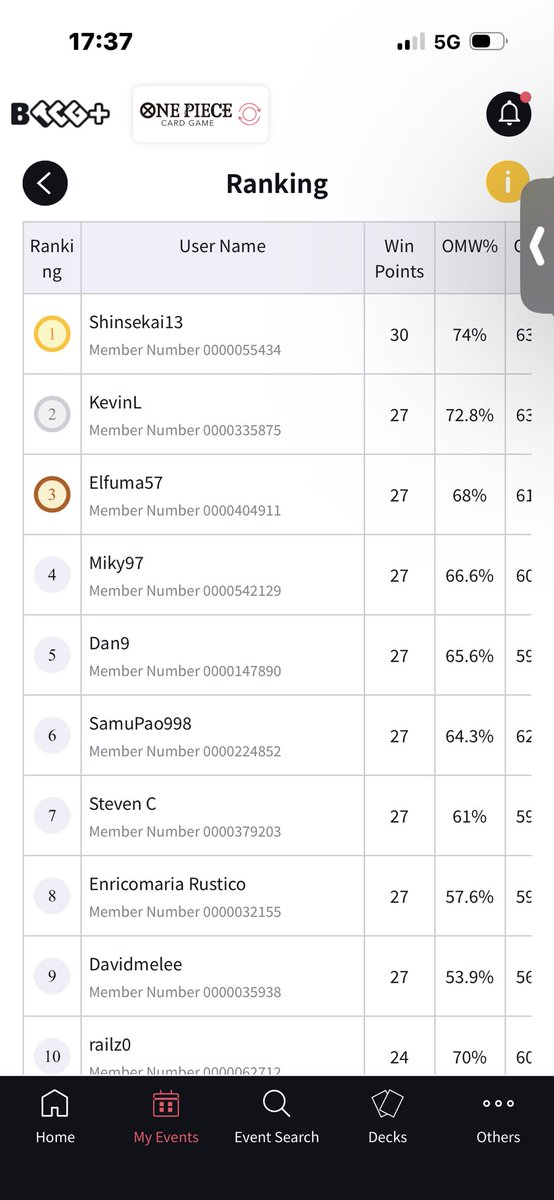Tap the One Piece Card Game logo
This screenshot has height=1200, width=554.
[200, 114]
